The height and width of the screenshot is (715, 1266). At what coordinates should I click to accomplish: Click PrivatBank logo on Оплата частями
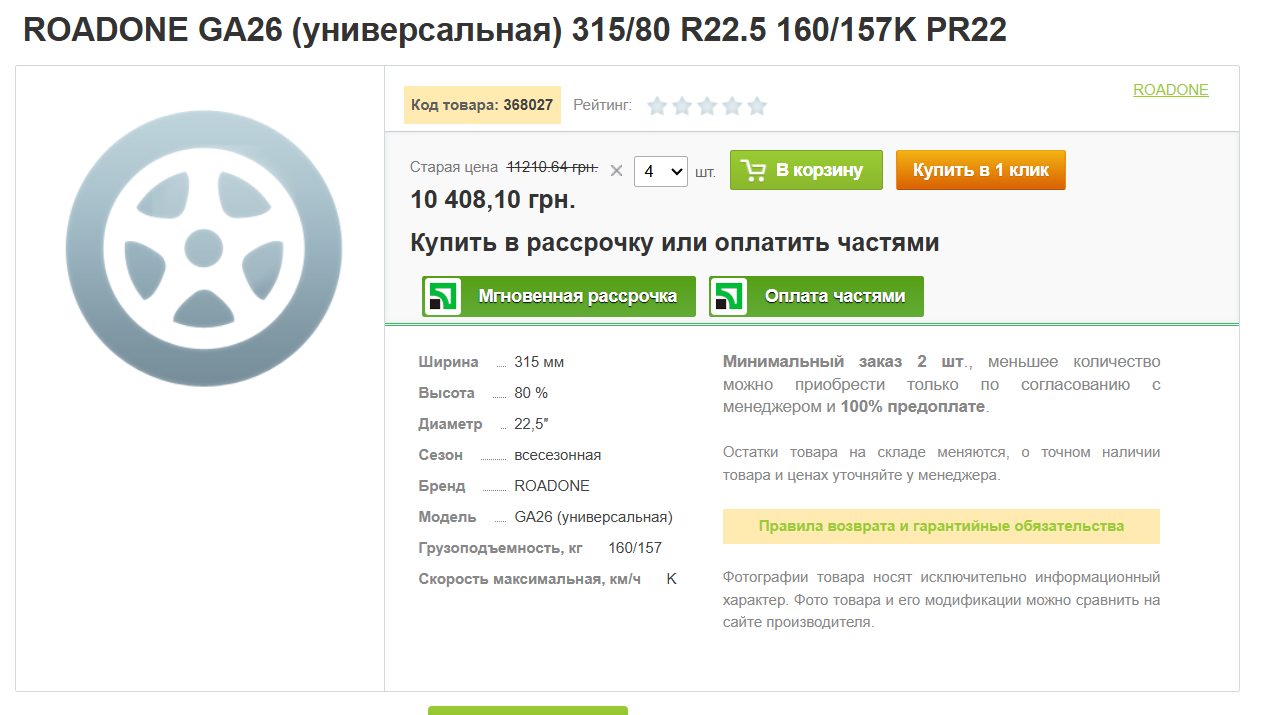729,297
